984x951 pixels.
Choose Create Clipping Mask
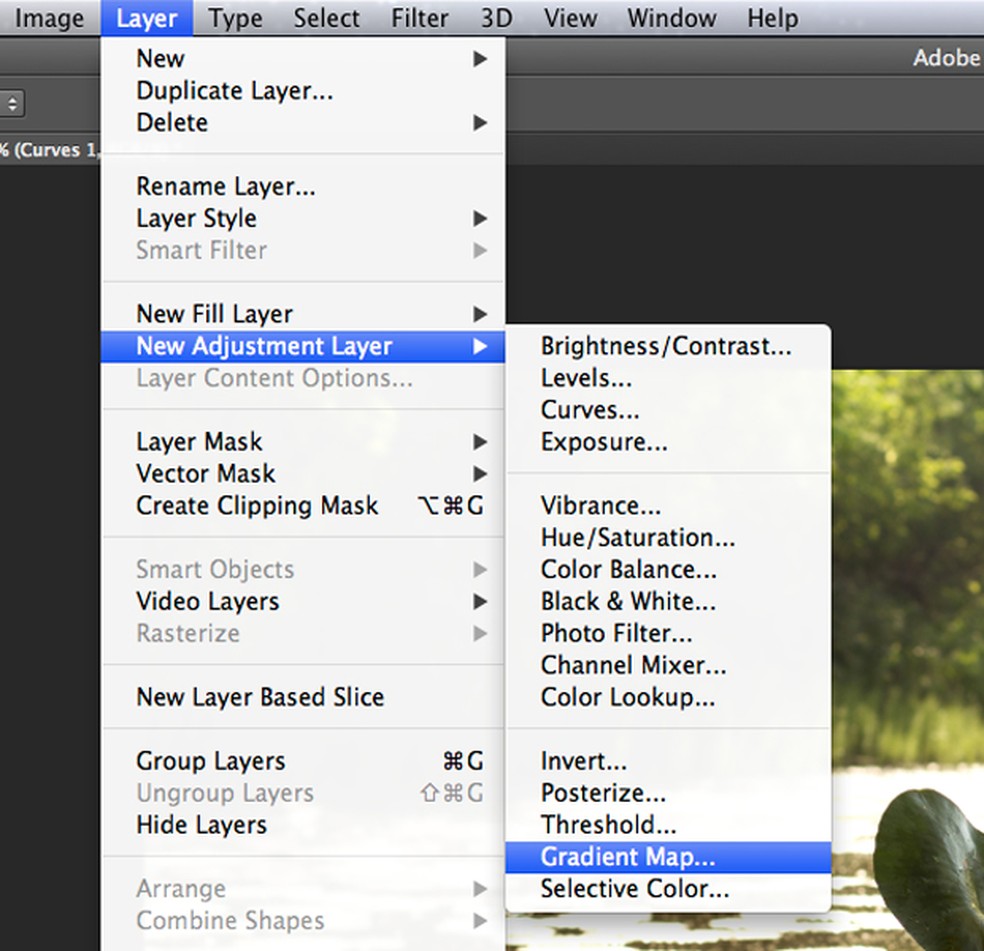(x=258, y=506)
